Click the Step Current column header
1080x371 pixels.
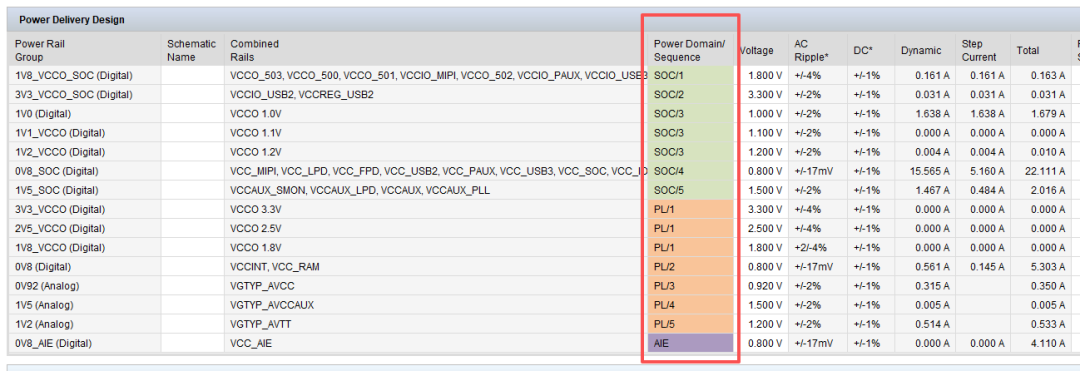point(979,50)
